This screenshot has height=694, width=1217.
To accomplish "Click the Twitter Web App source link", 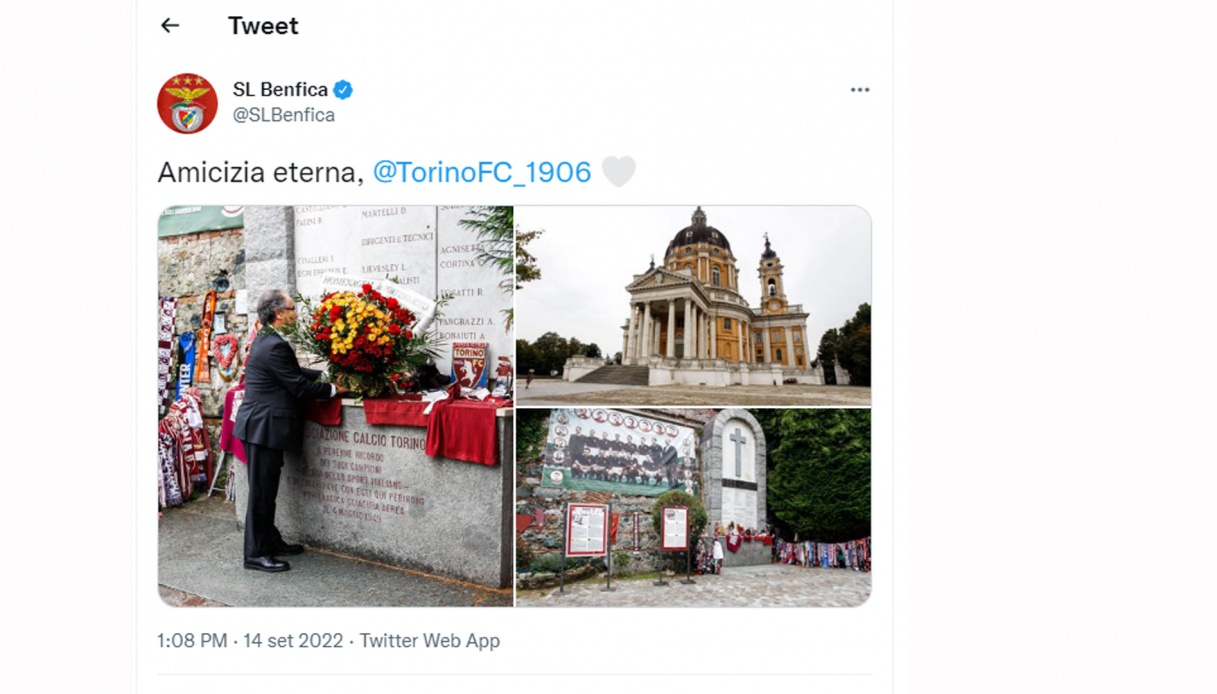I will [x=430, y=641].
